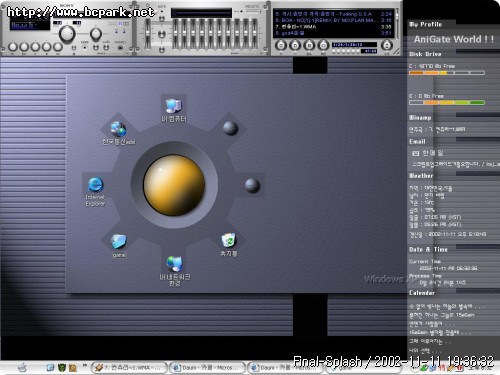500x375 pixels.
Task: Expand the quick launch overflow chevron
Action: pos(85,366)
